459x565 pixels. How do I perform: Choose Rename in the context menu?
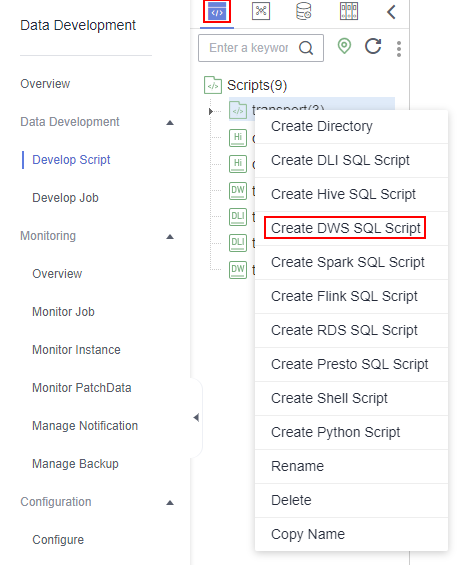[297, 466]
